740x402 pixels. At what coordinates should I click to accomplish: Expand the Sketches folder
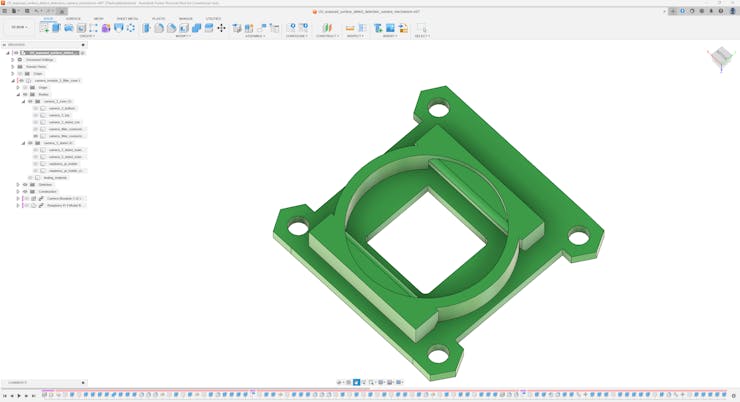[x=18, y=184]
